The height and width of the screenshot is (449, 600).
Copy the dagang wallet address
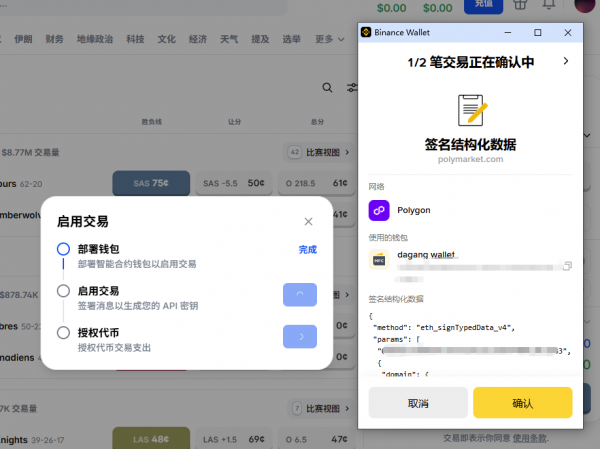[567, 265]
